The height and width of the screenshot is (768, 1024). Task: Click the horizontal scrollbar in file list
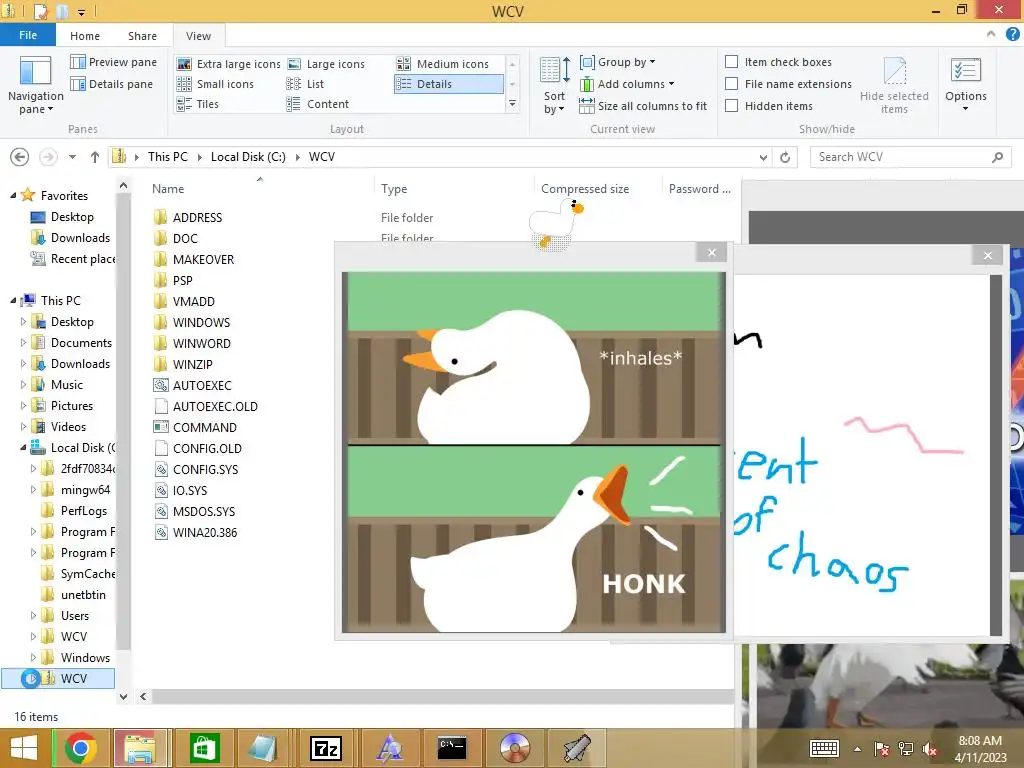pyautogui.click(x=441, y=697)
